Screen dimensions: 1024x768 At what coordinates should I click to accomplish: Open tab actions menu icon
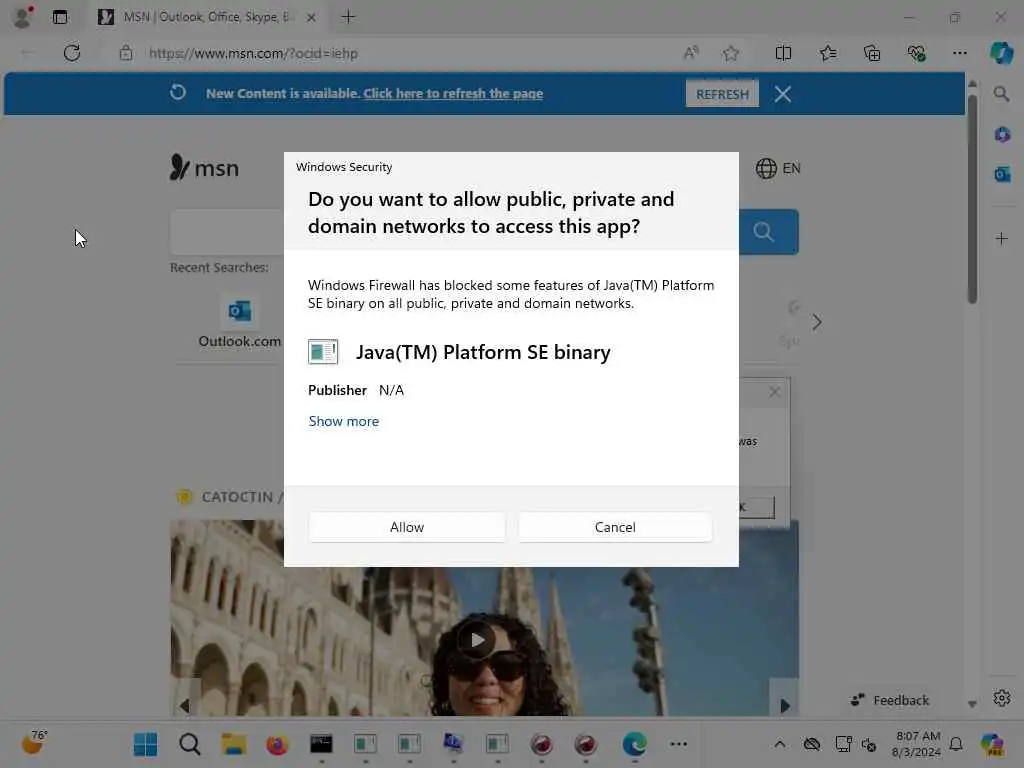(x=60, y=17)
